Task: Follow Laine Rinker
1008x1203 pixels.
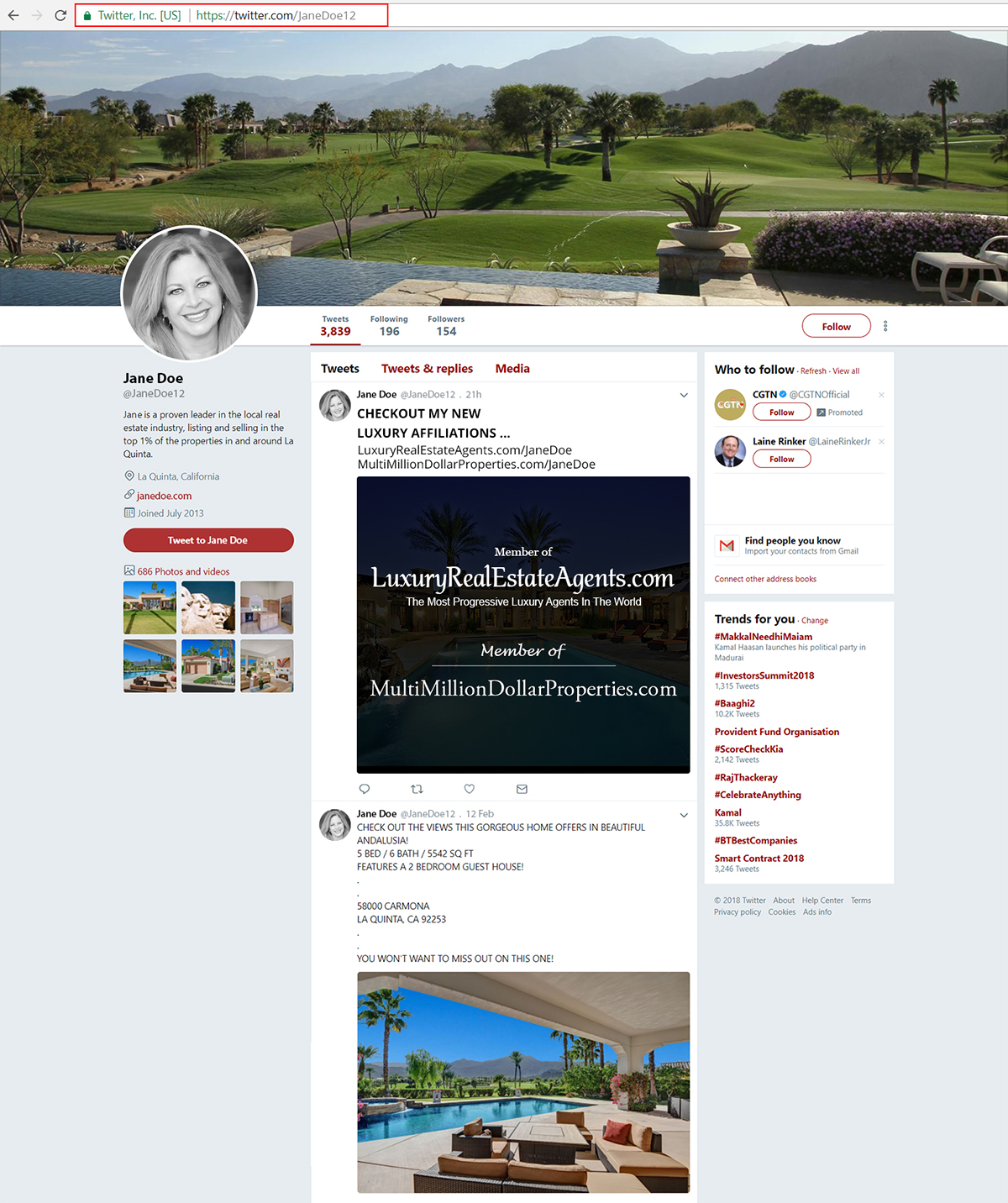Action: click(x=781, y=459)
